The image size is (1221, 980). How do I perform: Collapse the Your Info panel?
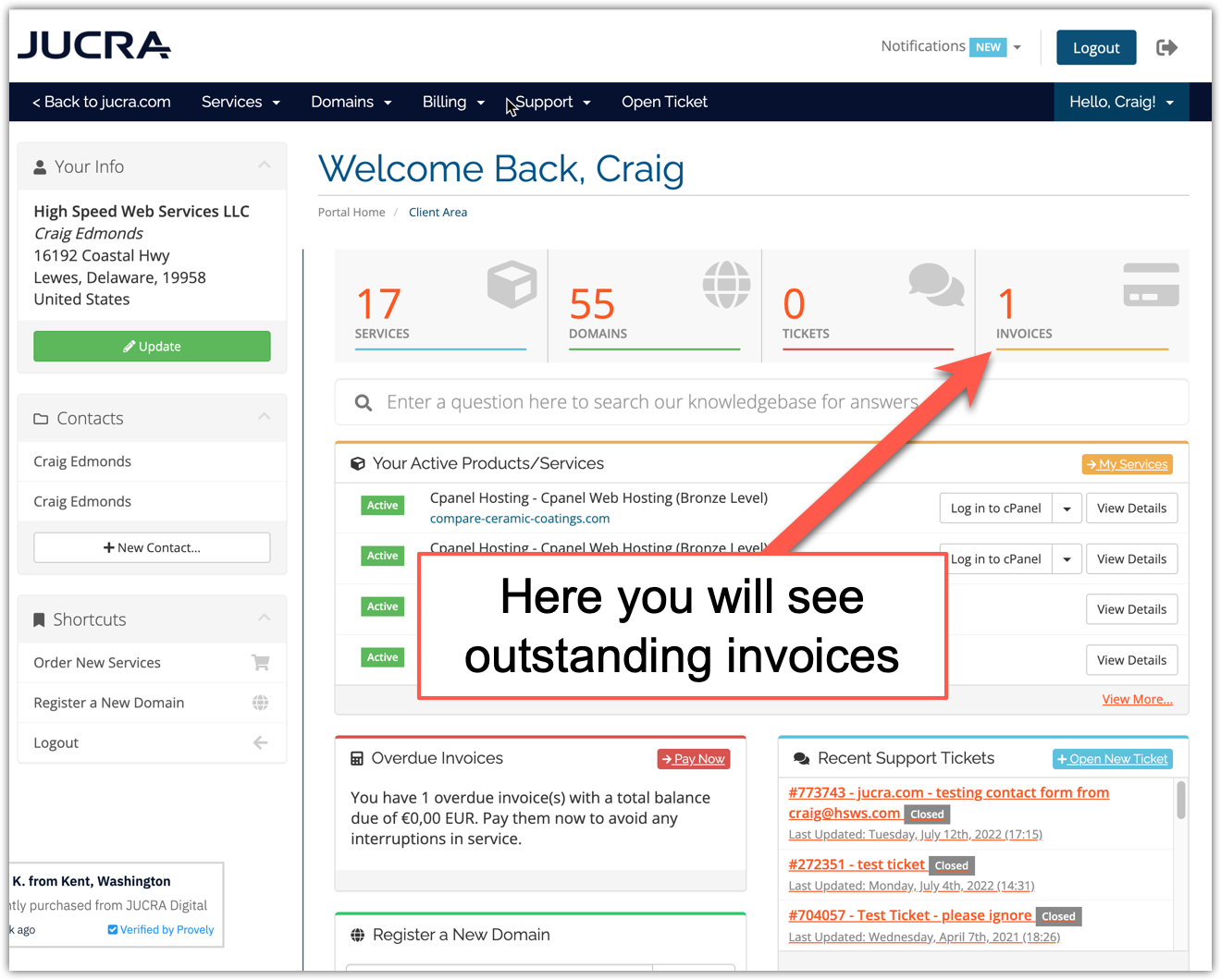click(265, 165)
